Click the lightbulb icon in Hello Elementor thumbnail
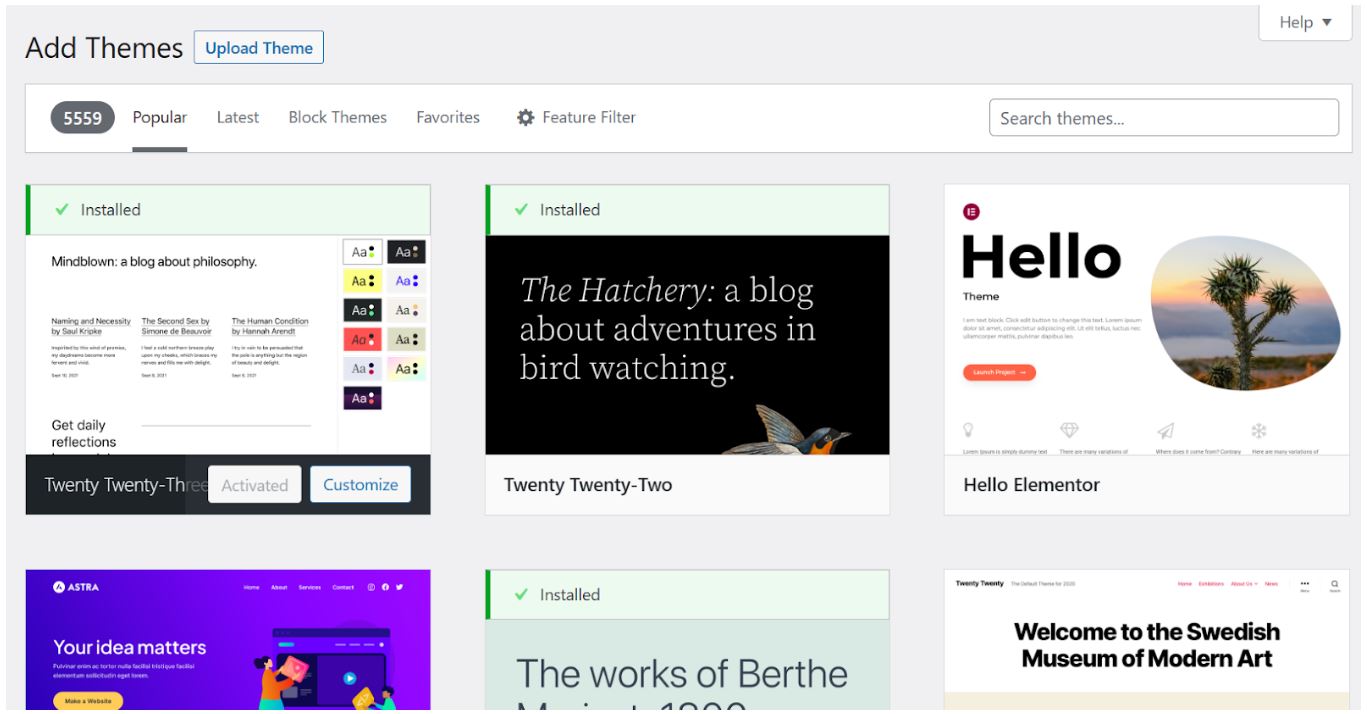This screenshot has height=714, width=1367. pyautogui.click(x=969, y=430)
